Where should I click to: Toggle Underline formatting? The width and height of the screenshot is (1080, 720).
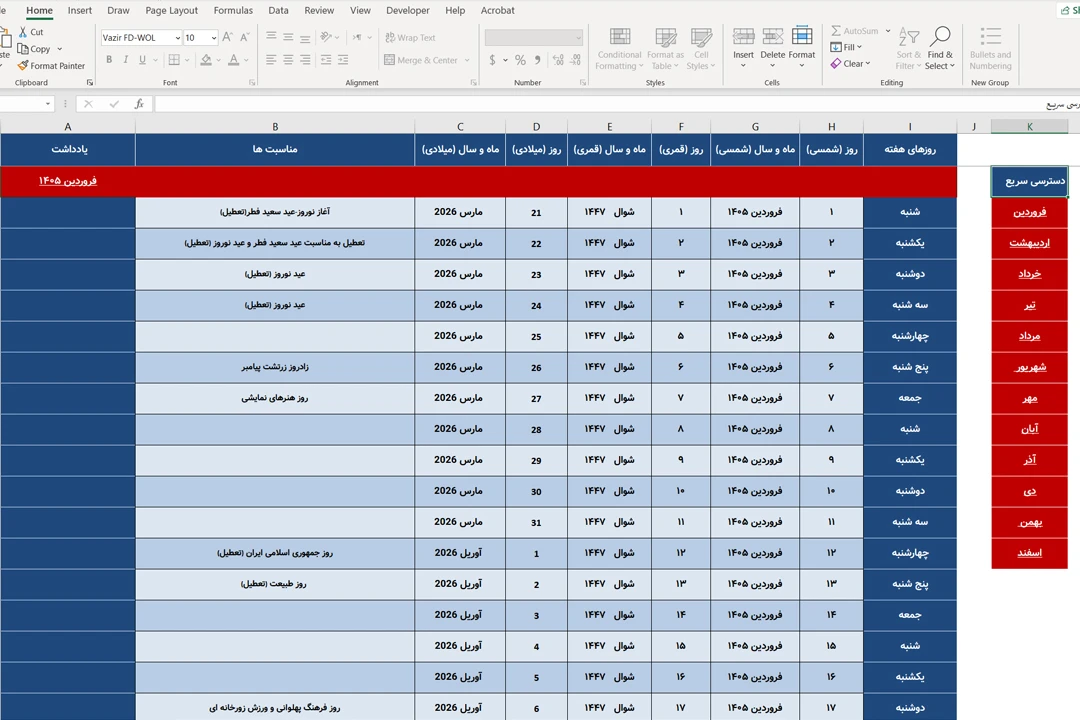pos(144,60)
